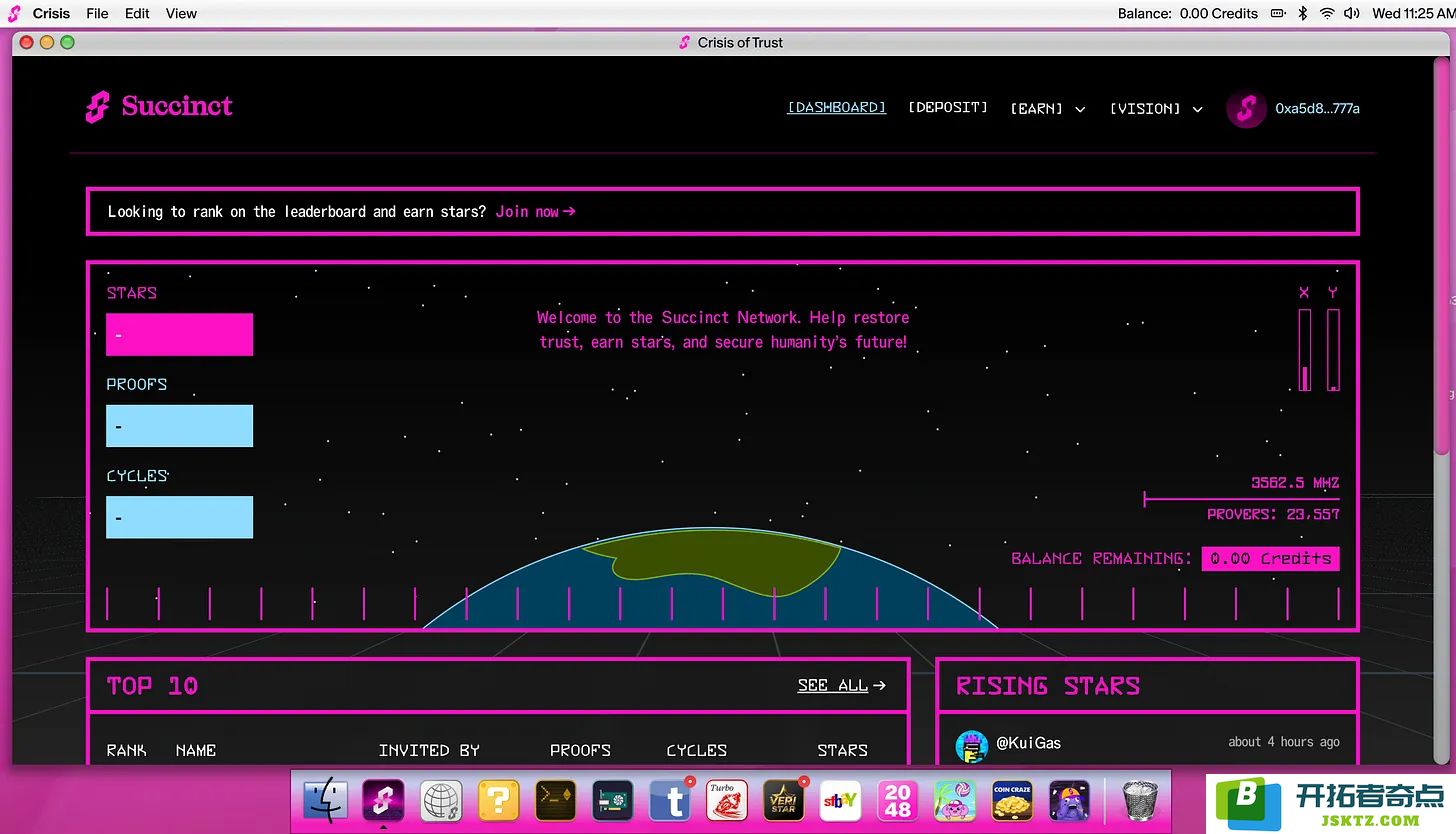
Task: Click the PROOFS column header in table
Action: click(x=580, y=750)
